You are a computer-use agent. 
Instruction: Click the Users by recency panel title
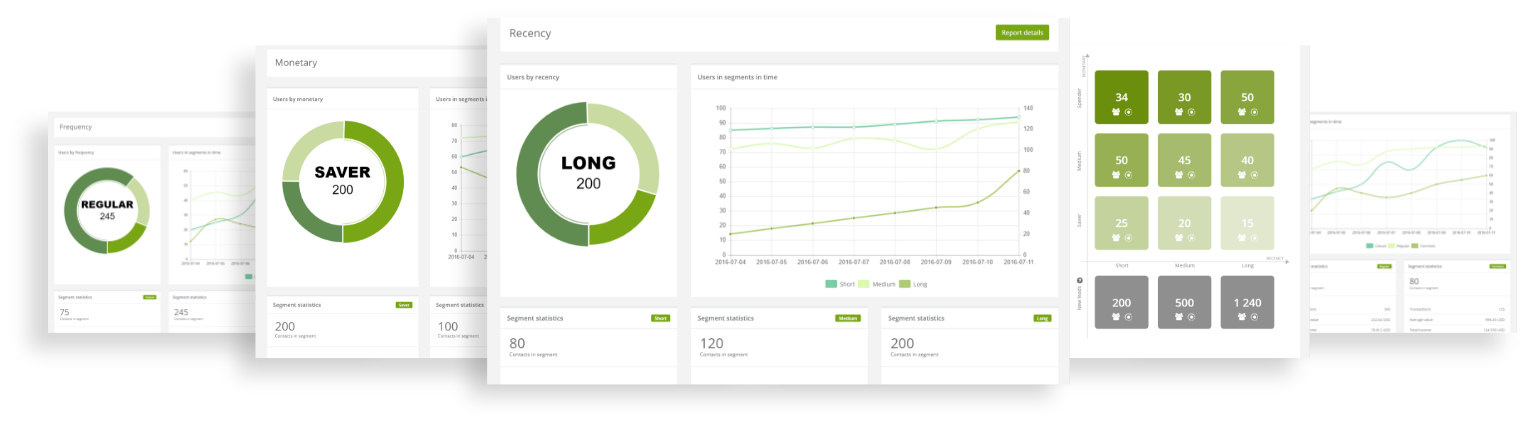pos(533,77)
